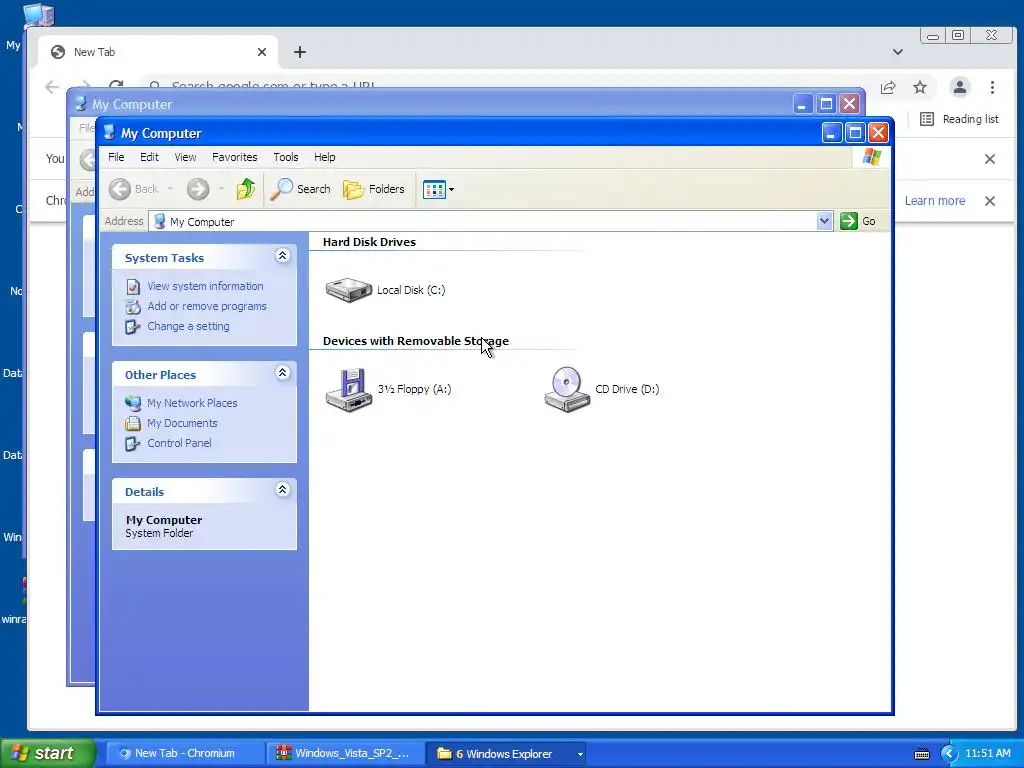Open Reading list in Chromium

pos(959,119)
